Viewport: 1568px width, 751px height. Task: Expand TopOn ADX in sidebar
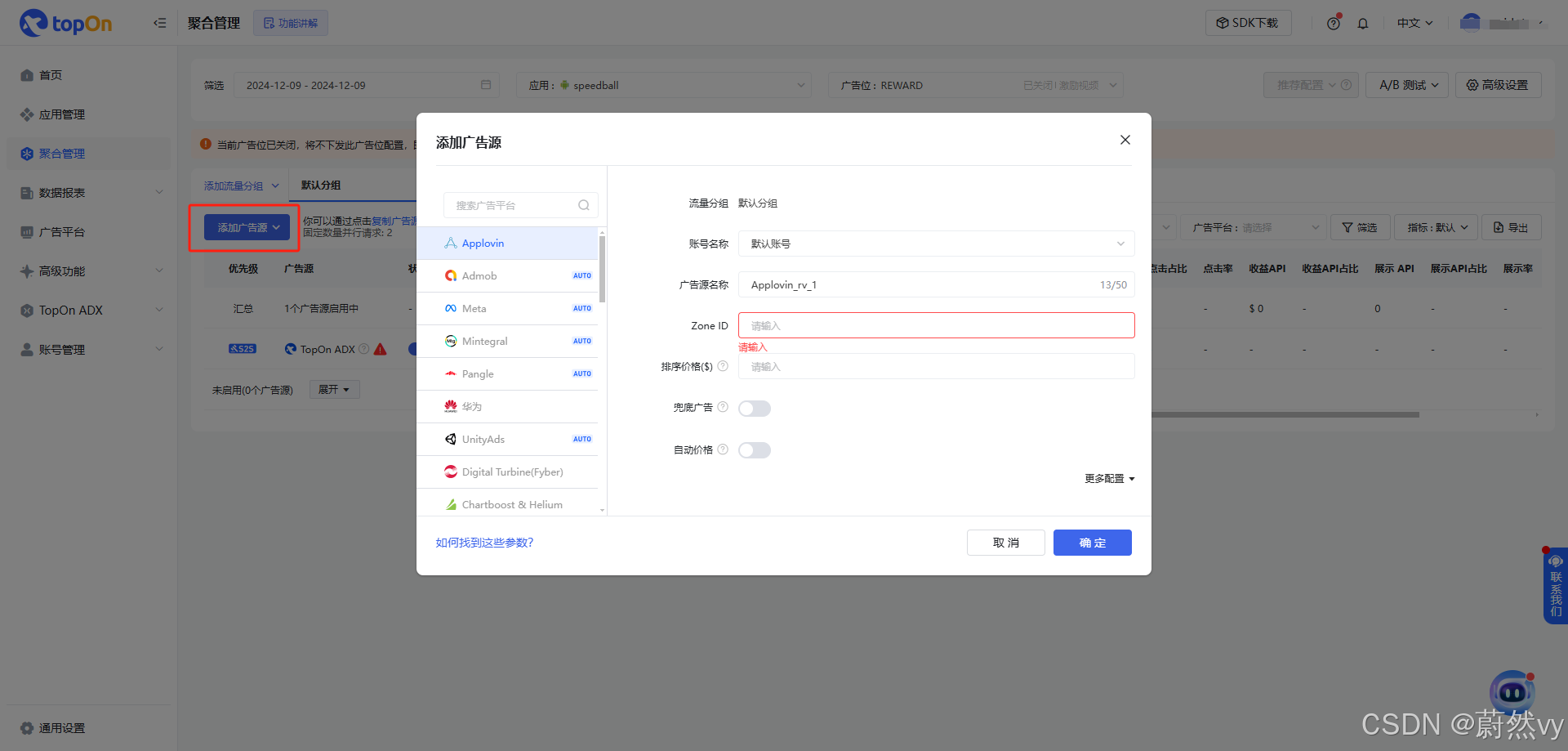click(89, 311)
